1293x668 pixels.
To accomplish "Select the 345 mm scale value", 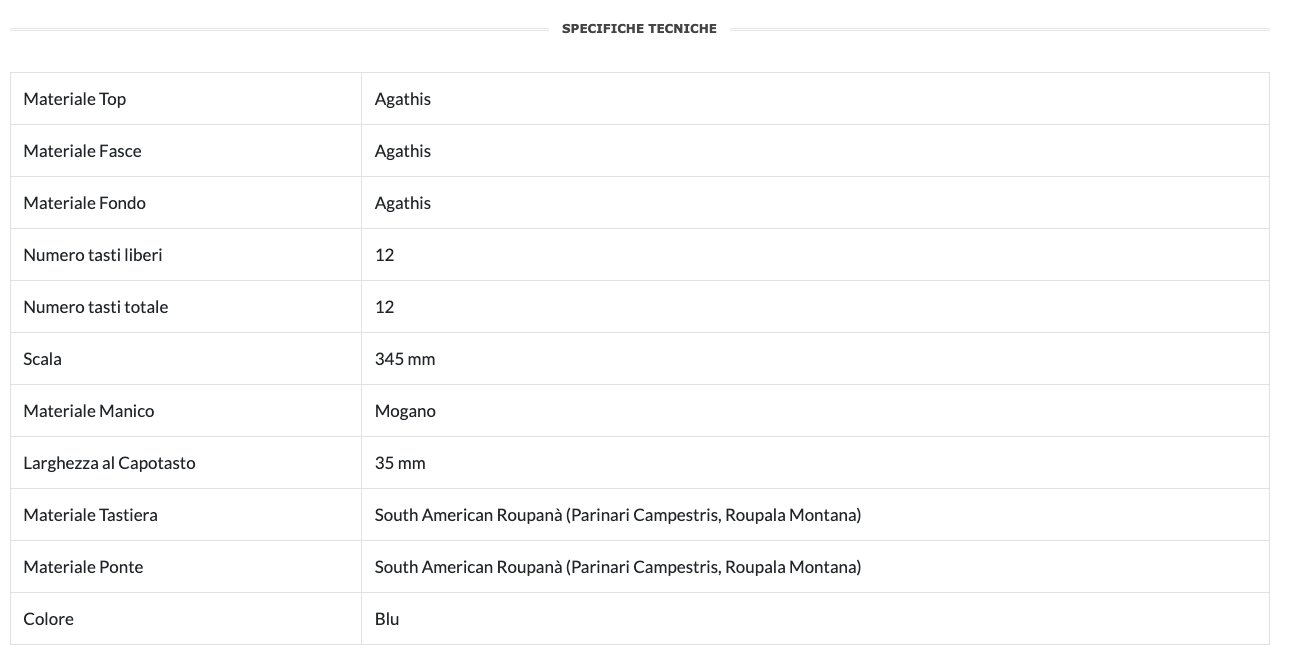I will (x=405, y=359).
